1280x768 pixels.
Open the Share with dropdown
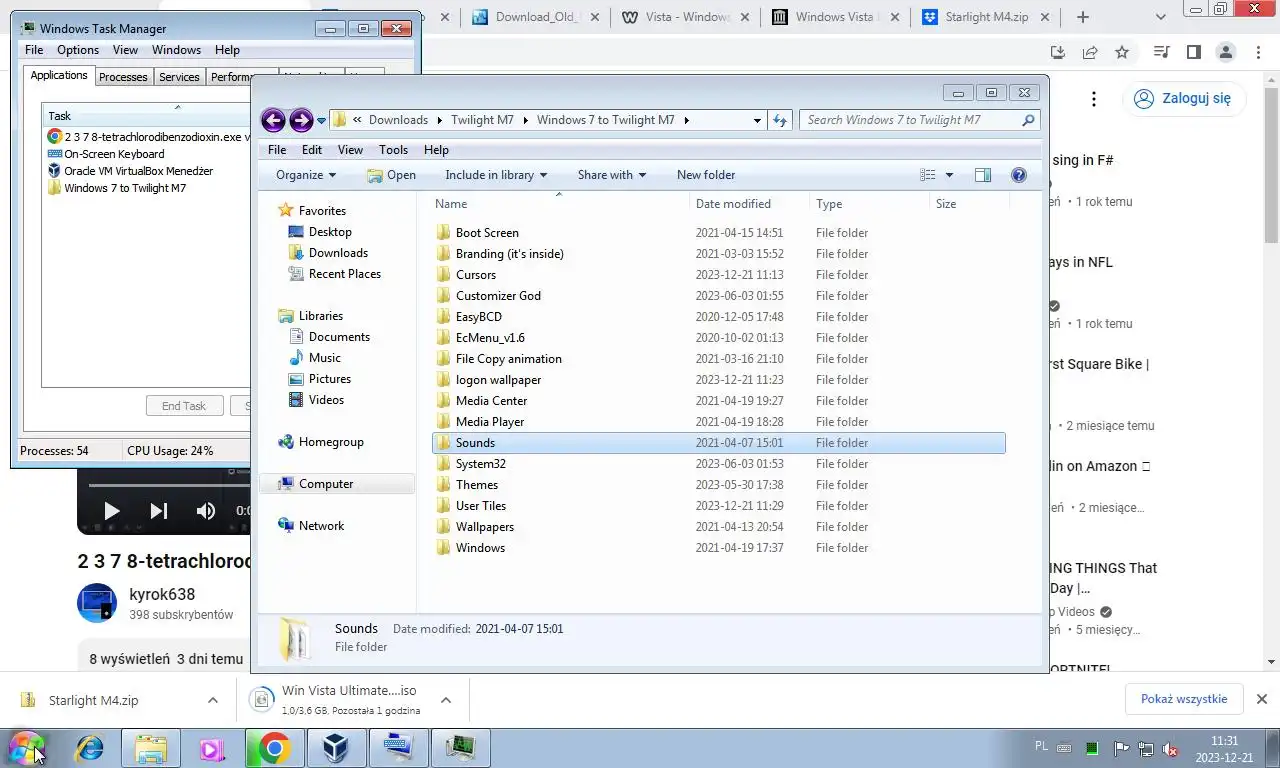tap(612, 175)
